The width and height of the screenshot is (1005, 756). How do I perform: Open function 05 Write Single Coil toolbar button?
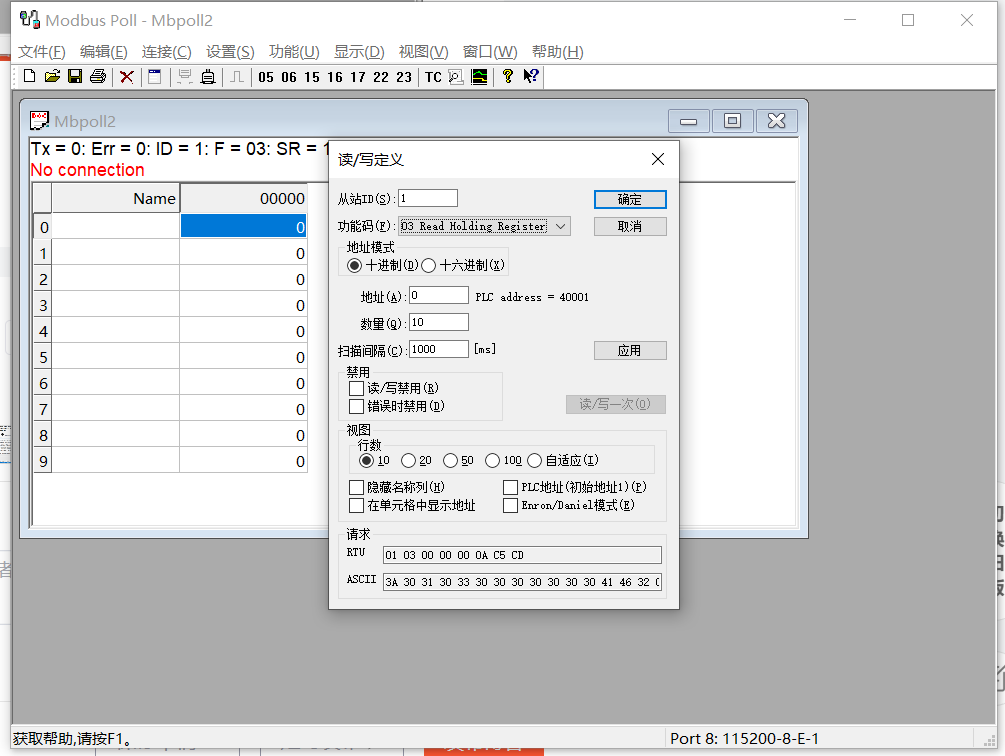coord(266,76)
